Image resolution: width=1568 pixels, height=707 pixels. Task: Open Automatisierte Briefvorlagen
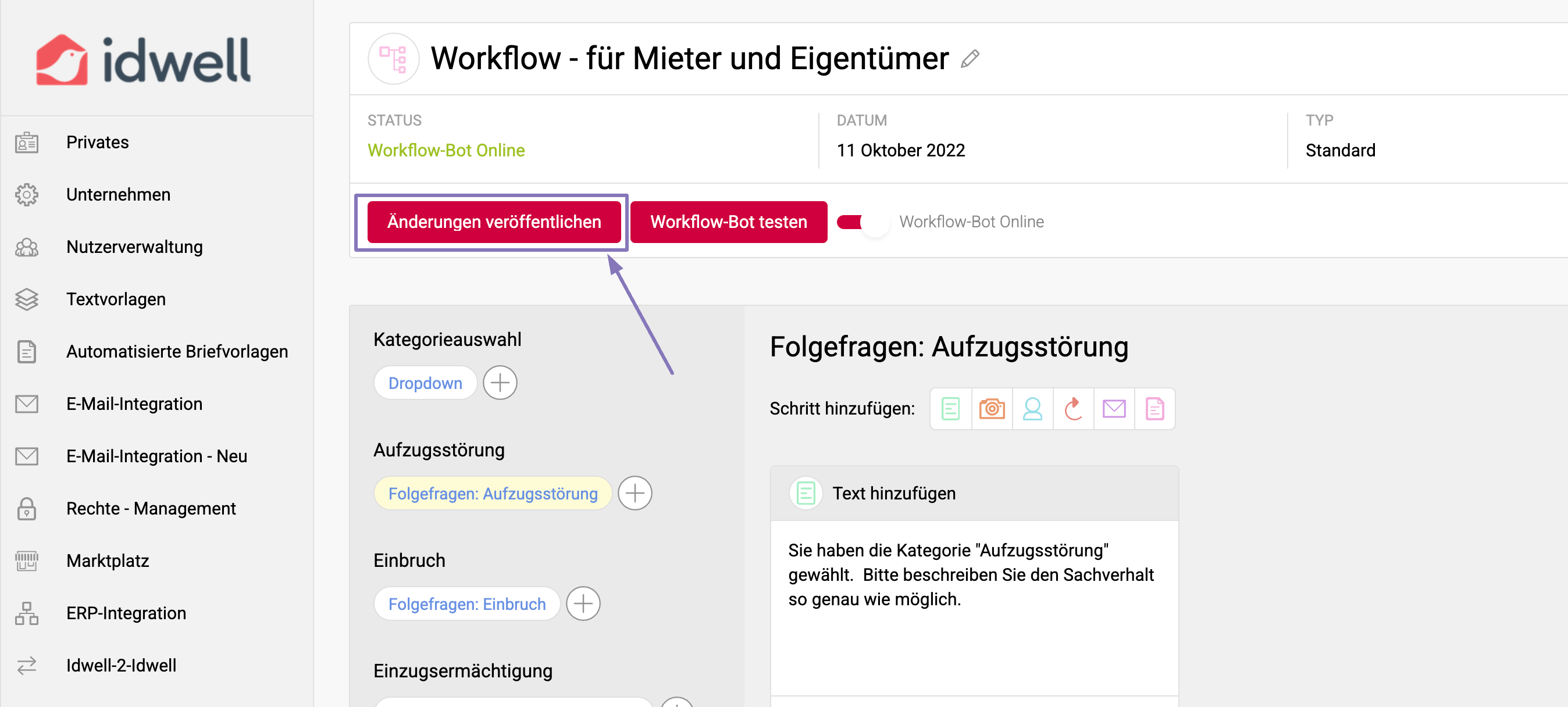point(177,352)
